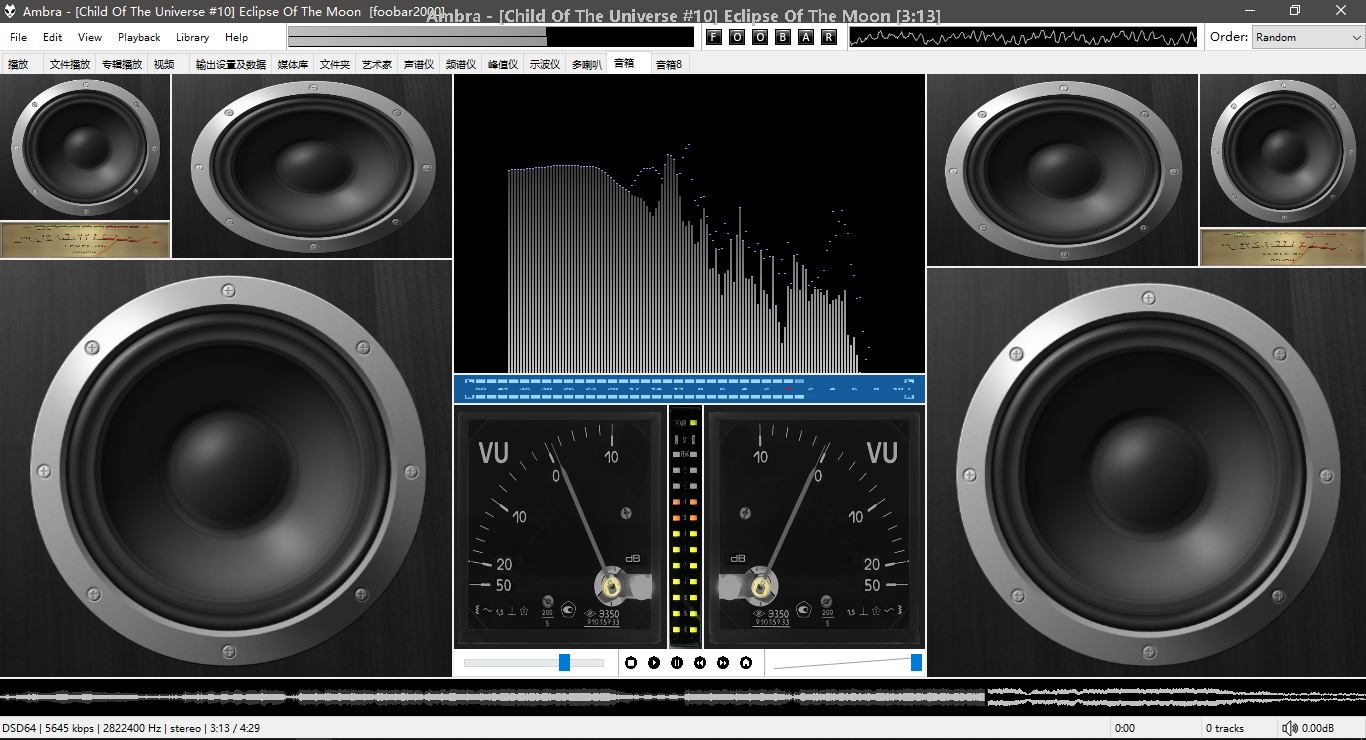
Task: Click the 'B' toolbar button
Action: tap(783, 37)
